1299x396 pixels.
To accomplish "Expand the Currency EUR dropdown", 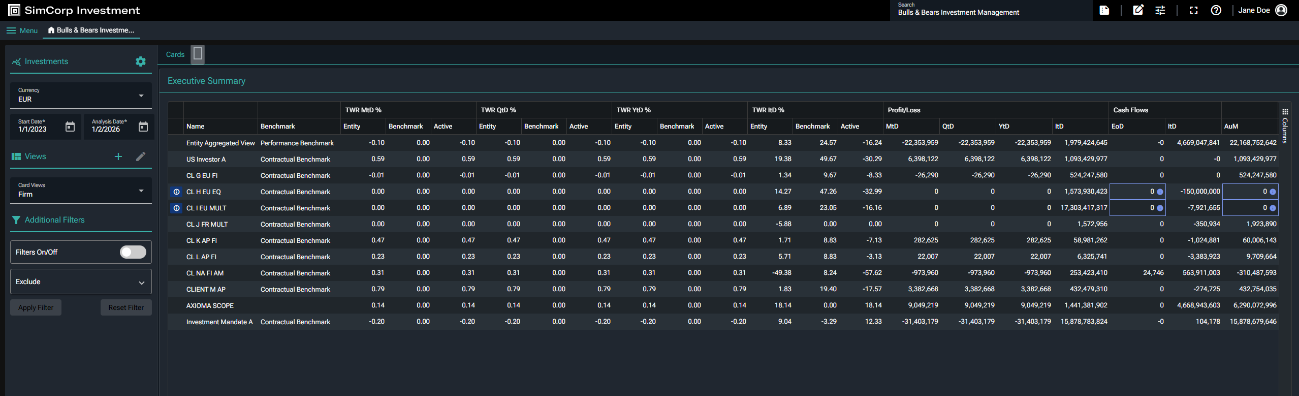I will [80, 96].
